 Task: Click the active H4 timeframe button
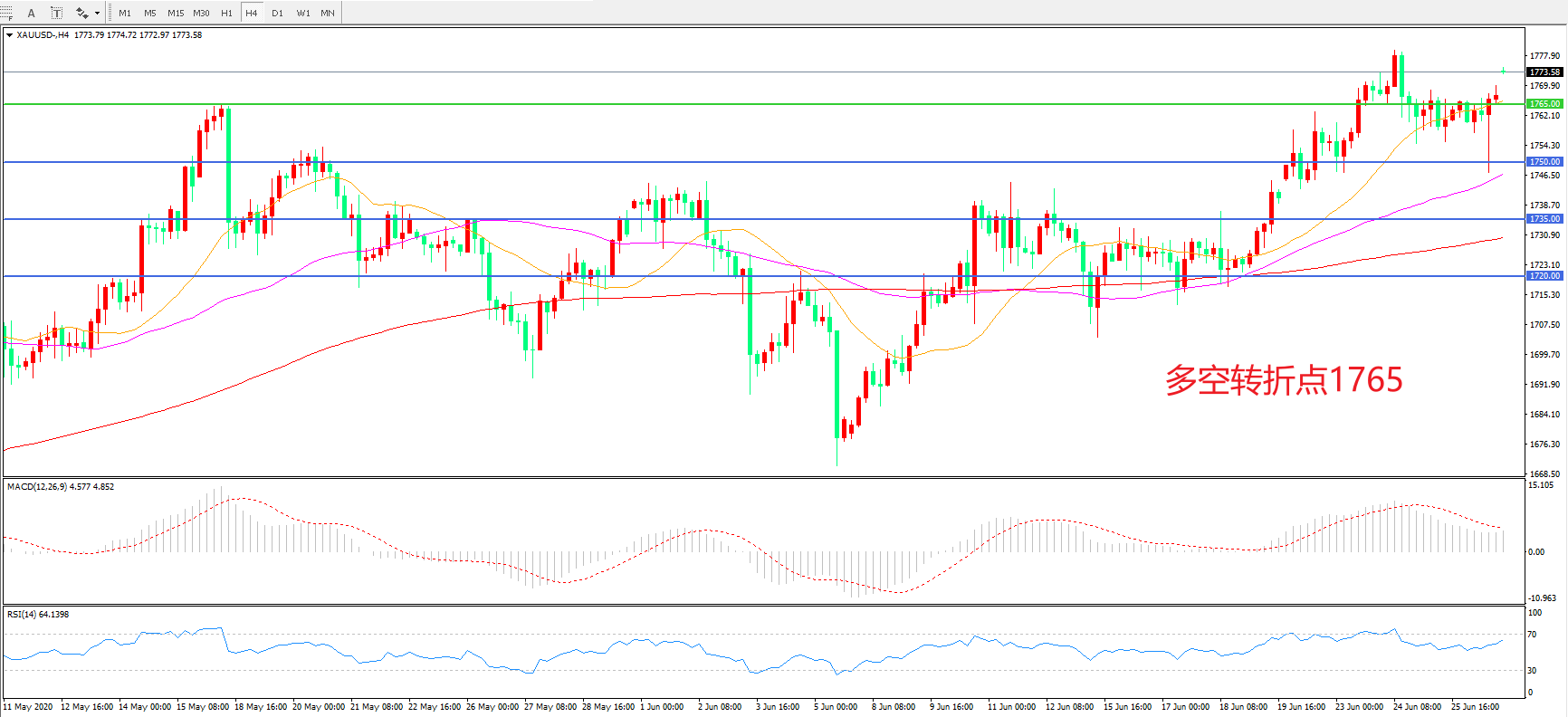(252, 13)
